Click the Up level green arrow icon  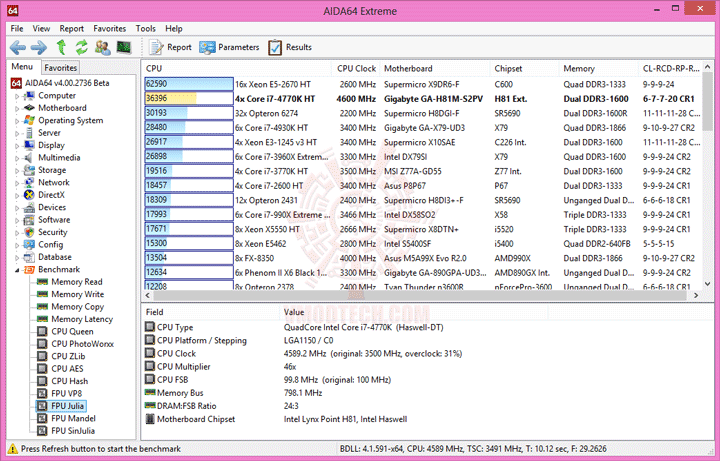click(x=61, y=47)
